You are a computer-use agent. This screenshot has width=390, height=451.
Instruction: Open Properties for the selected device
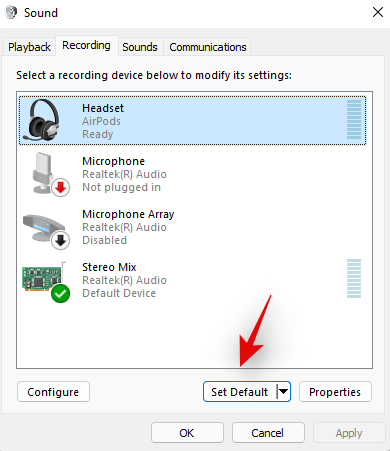pos(335,392)
